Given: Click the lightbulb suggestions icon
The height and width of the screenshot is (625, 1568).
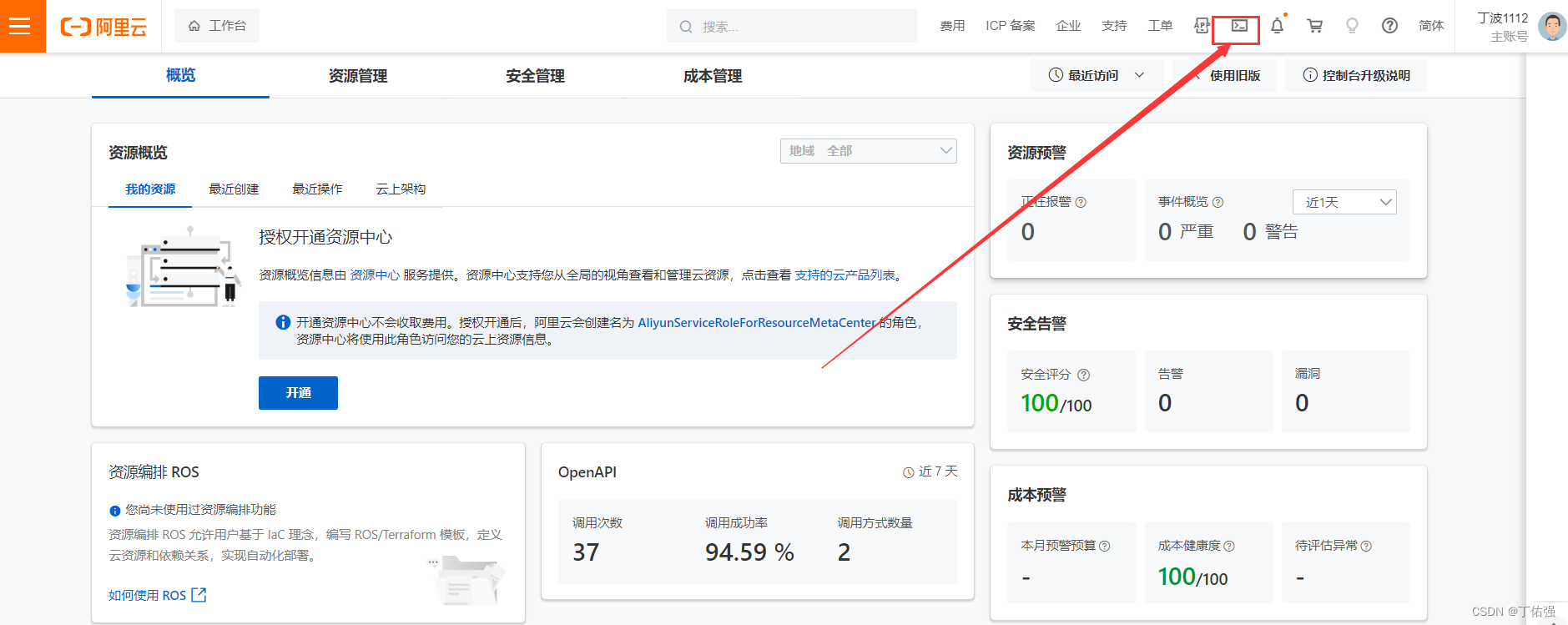Looking at the screenshot, I should [1352, 26].
